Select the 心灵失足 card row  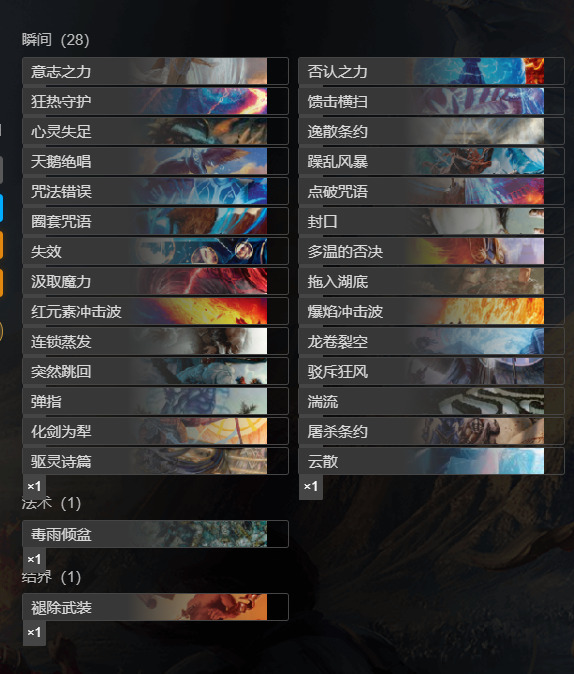(155, 131)
